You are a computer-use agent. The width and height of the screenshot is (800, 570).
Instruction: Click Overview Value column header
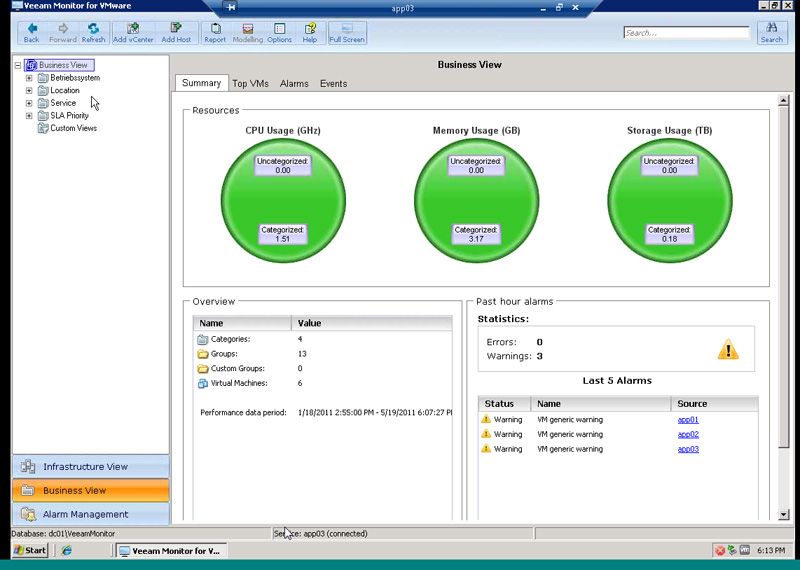372,323
